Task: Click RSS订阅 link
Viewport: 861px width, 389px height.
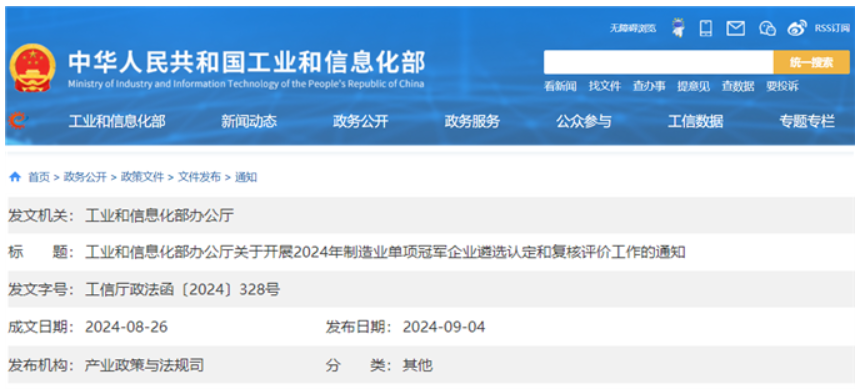Action: (832, 28)
